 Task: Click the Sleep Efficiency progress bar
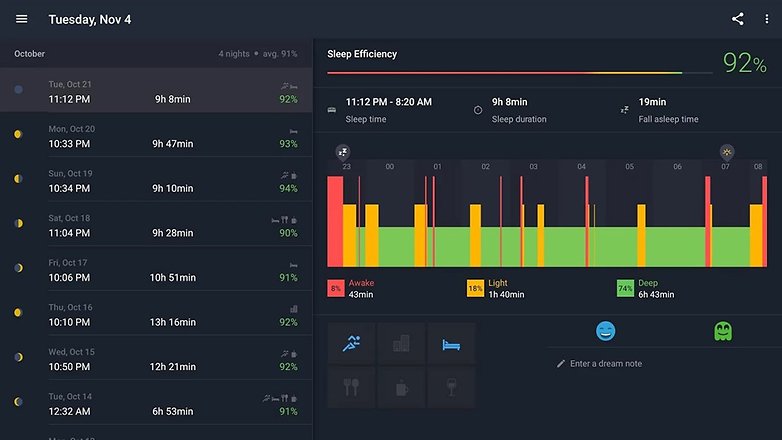click(x=520, y=73)
